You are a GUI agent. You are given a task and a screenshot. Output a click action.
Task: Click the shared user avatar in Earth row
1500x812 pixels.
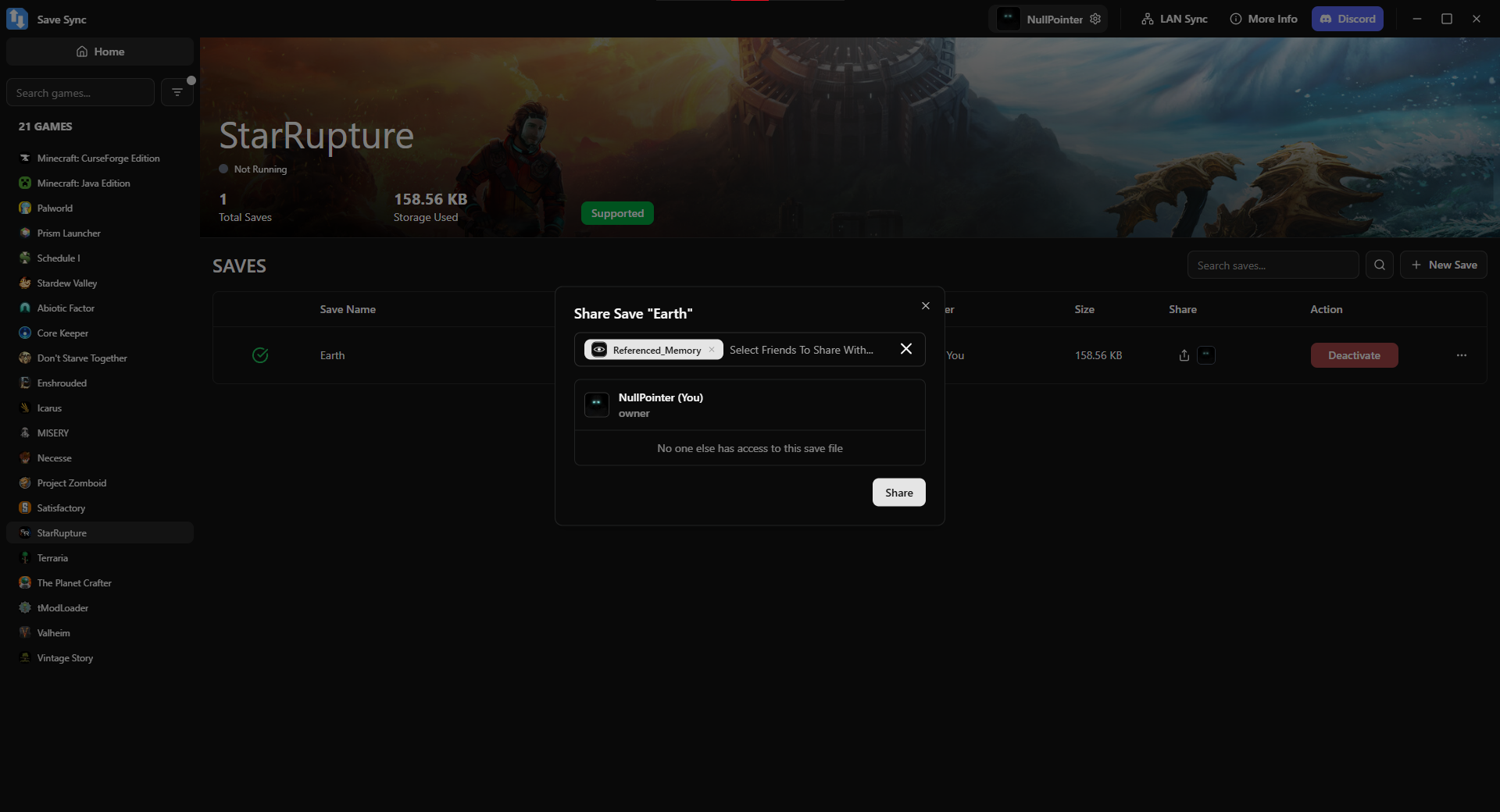click(x=1206, y=355)
